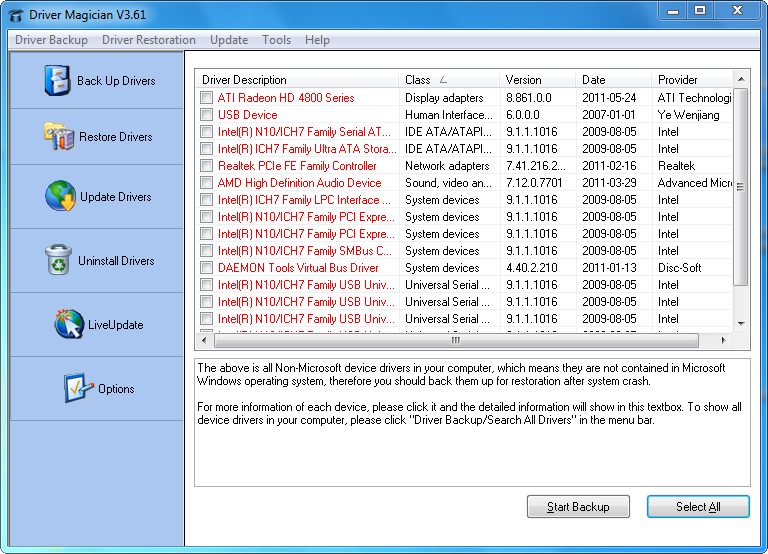Screen dimensions: 768x554
Task: Minimize the Driver Magician window
Action: 673,10
